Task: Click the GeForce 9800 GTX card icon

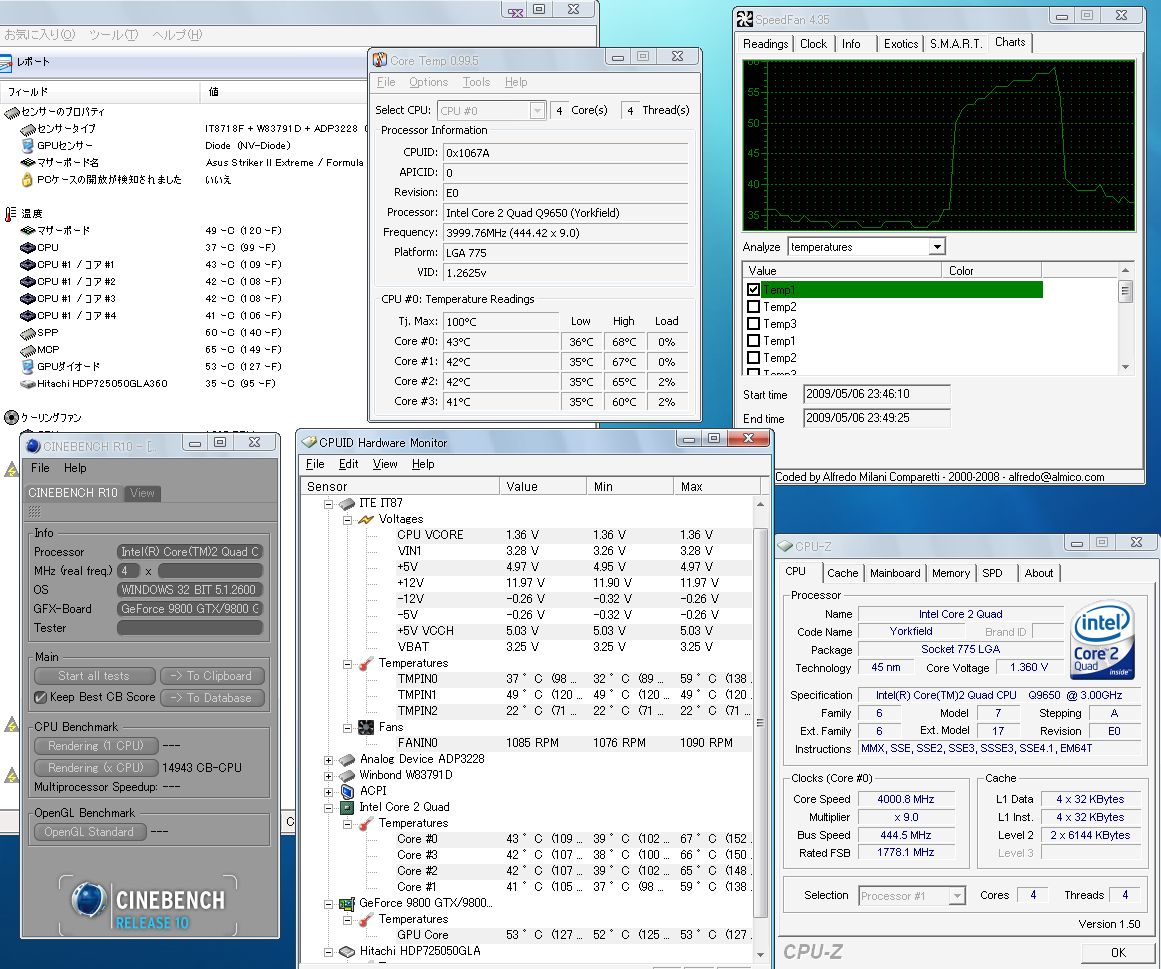Action: click(x=347, y=903)
